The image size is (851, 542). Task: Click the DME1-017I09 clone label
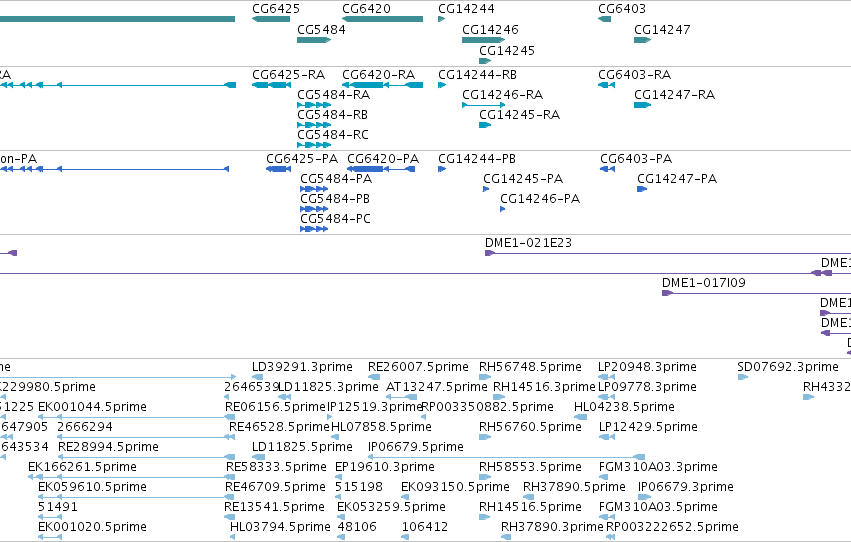point(704,283)
